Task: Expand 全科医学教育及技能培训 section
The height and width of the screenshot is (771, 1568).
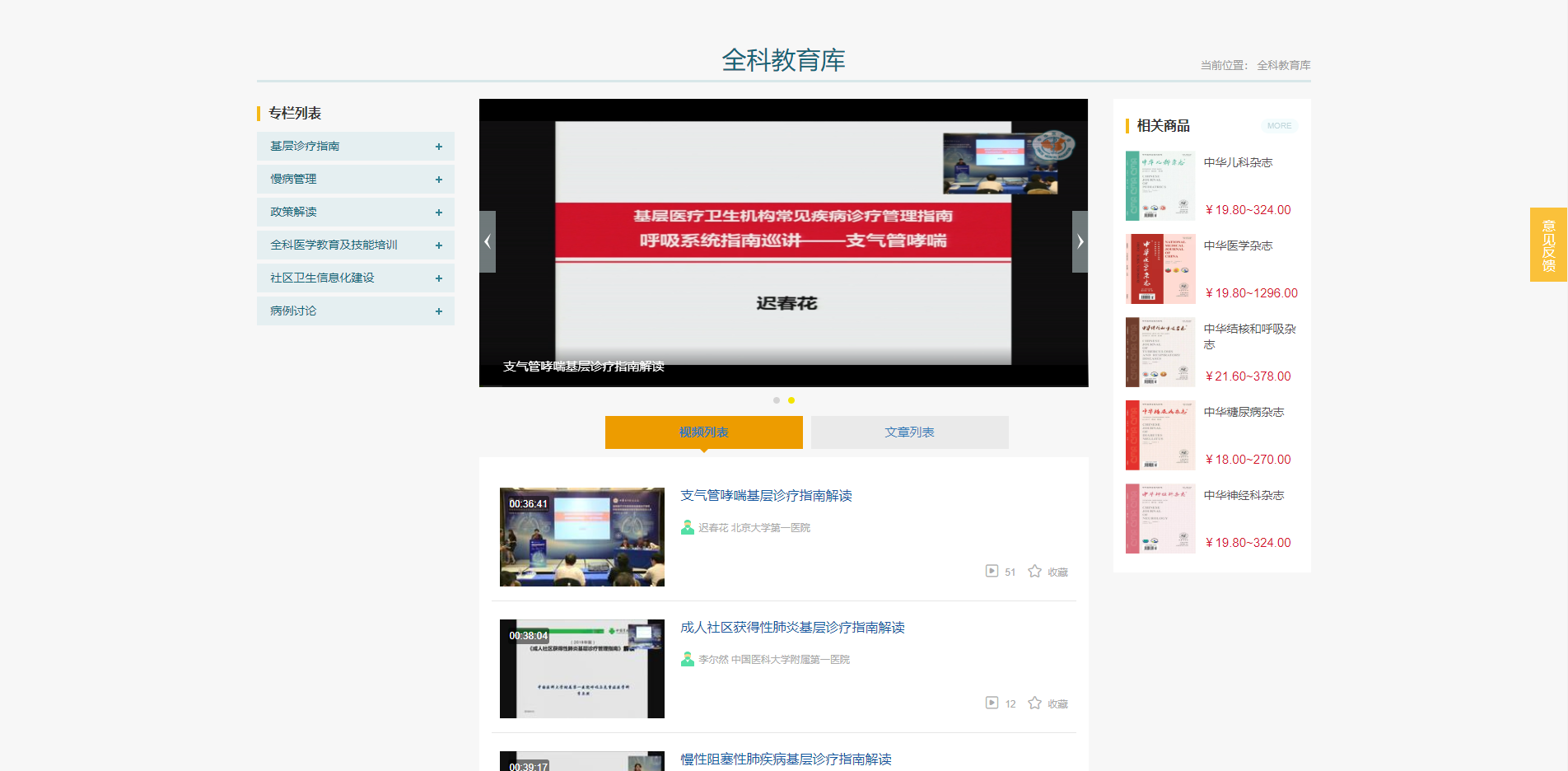Action: (438, 245)
